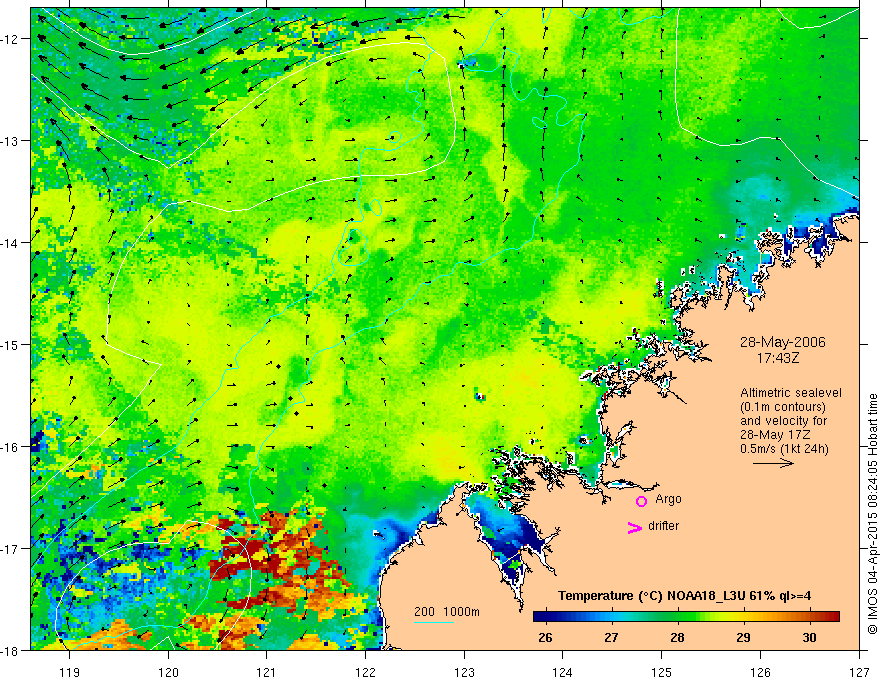Click the vertical IMOS copyright timestamp text
The image size is (880, 680).
pyautogui.click(x=872, y=514)
